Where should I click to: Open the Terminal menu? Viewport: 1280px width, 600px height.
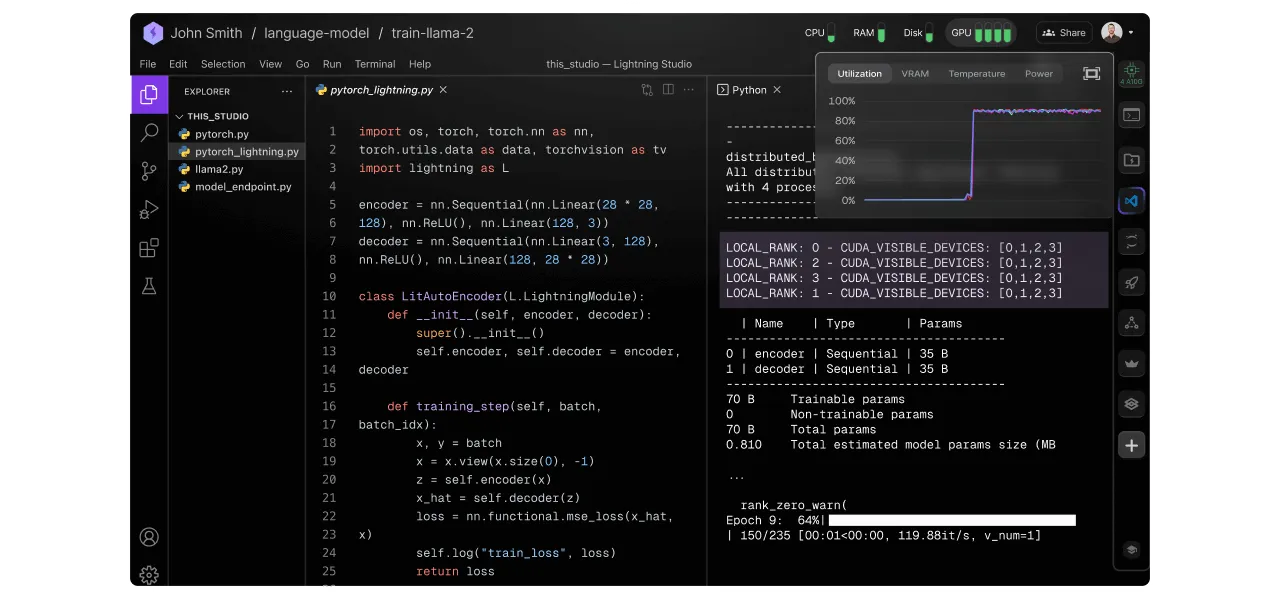pos(375,63)
